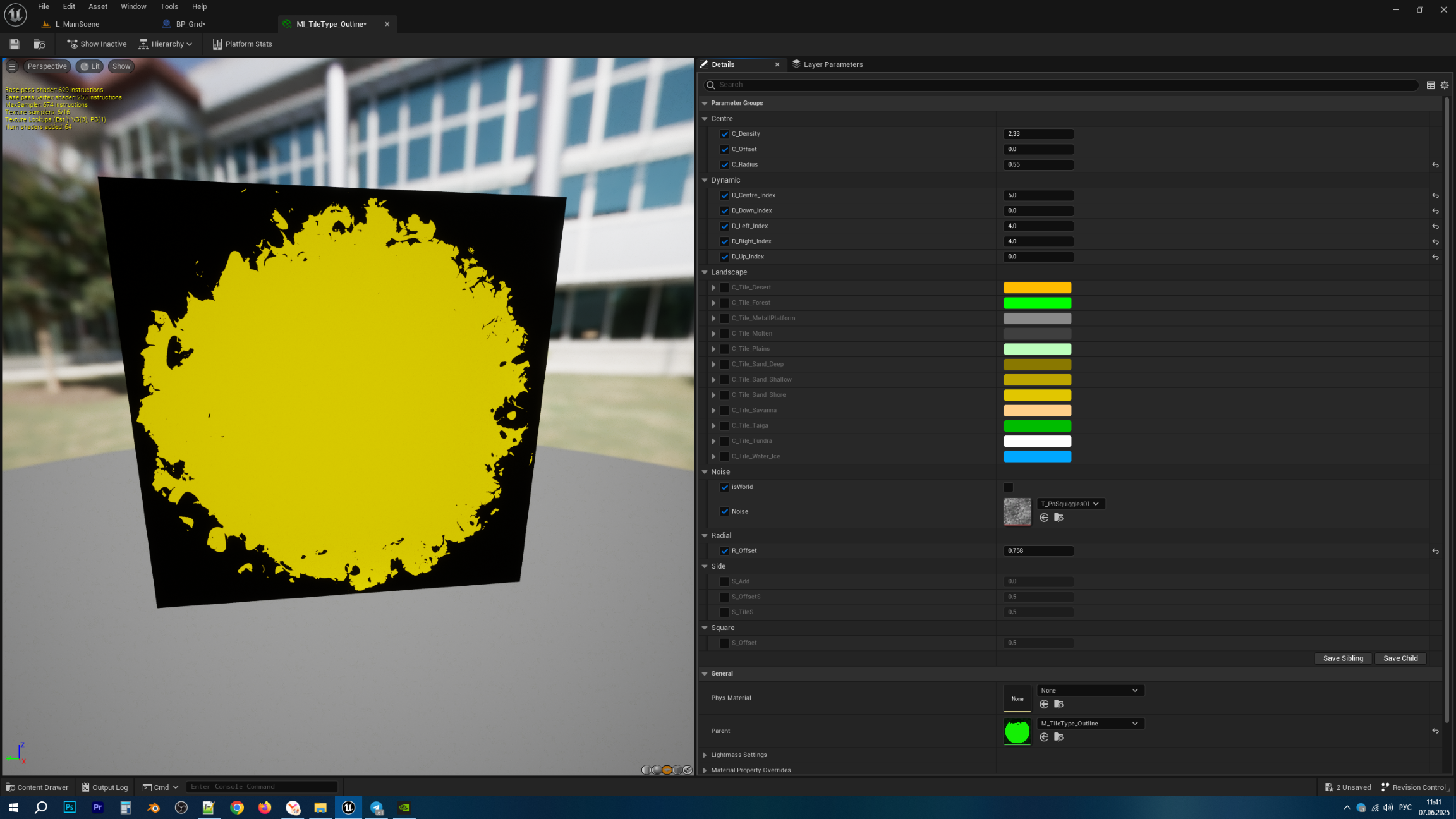The image size is (1456, 819).
Task: Click the Unreal Engine logo icon
Action: pos(15,15)
